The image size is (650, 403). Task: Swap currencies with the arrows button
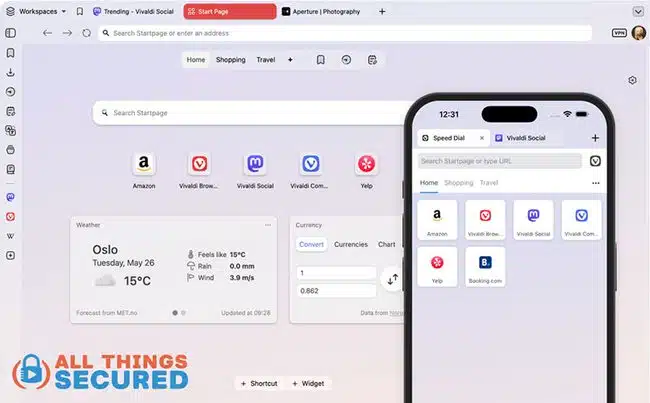tap(392, 279)
